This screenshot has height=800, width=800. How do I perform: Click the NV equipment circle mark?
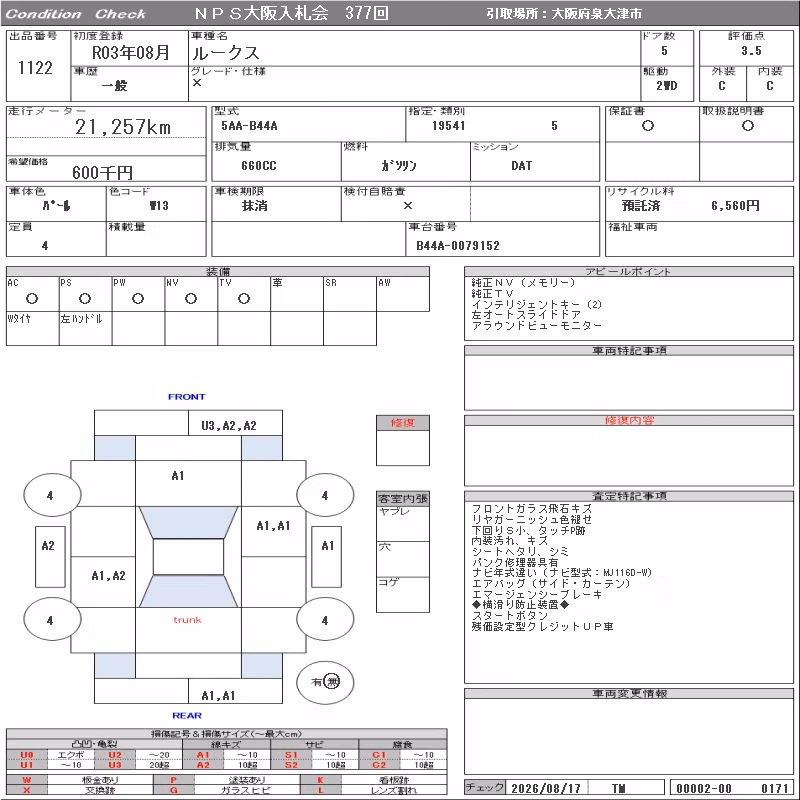click(x=191, y=298)
